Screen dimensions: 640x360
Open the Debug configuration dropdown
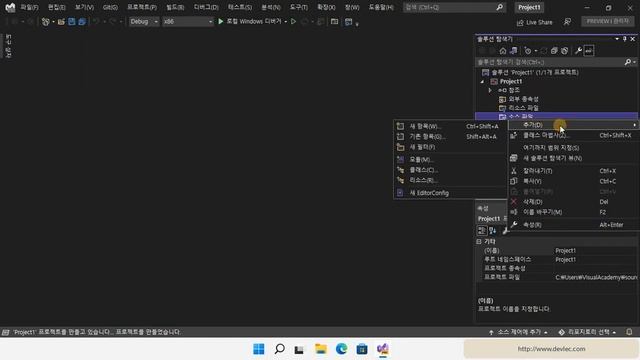tap(144, 22)
